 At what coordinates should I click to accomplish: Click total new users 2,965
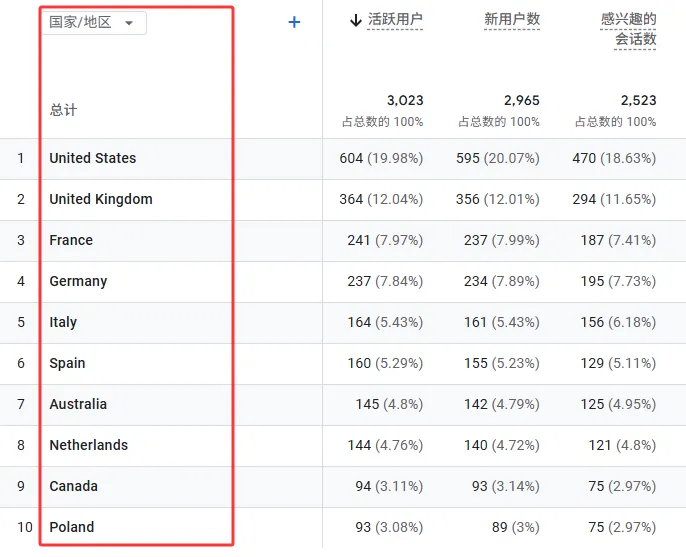click(522, 101)
